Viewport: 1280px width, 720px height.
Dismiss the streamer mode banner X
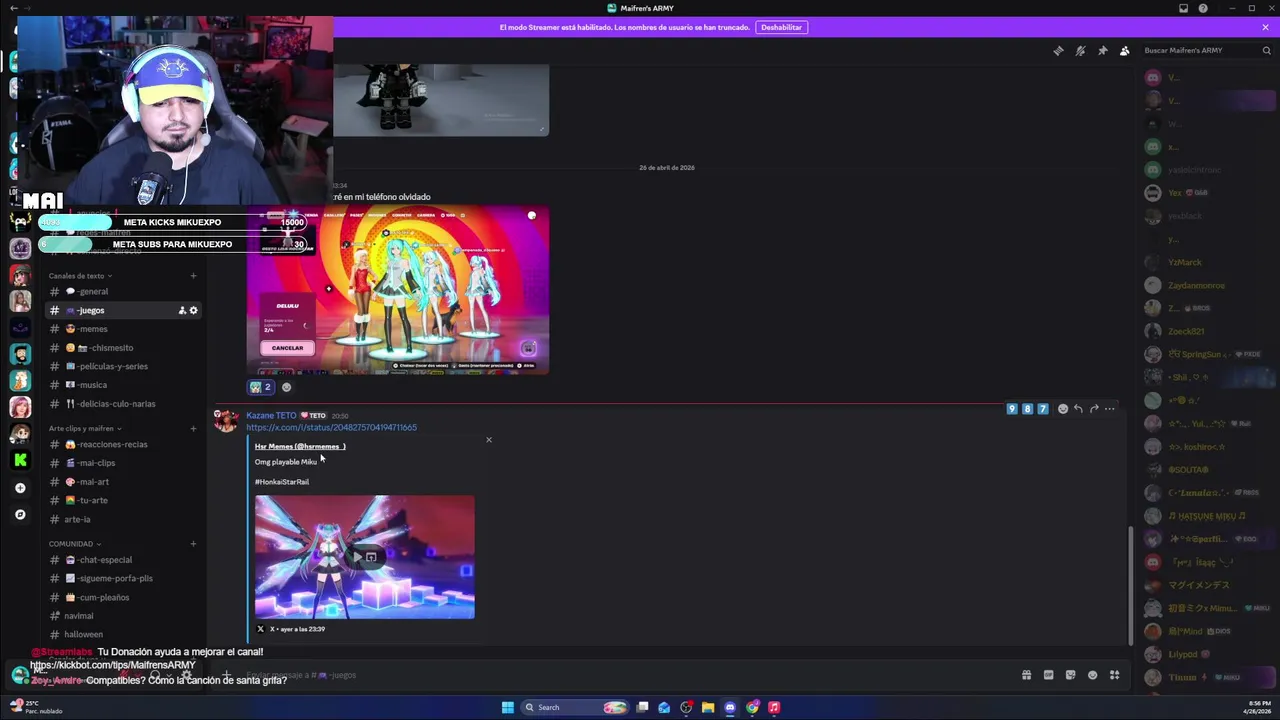click(1265, 27)
